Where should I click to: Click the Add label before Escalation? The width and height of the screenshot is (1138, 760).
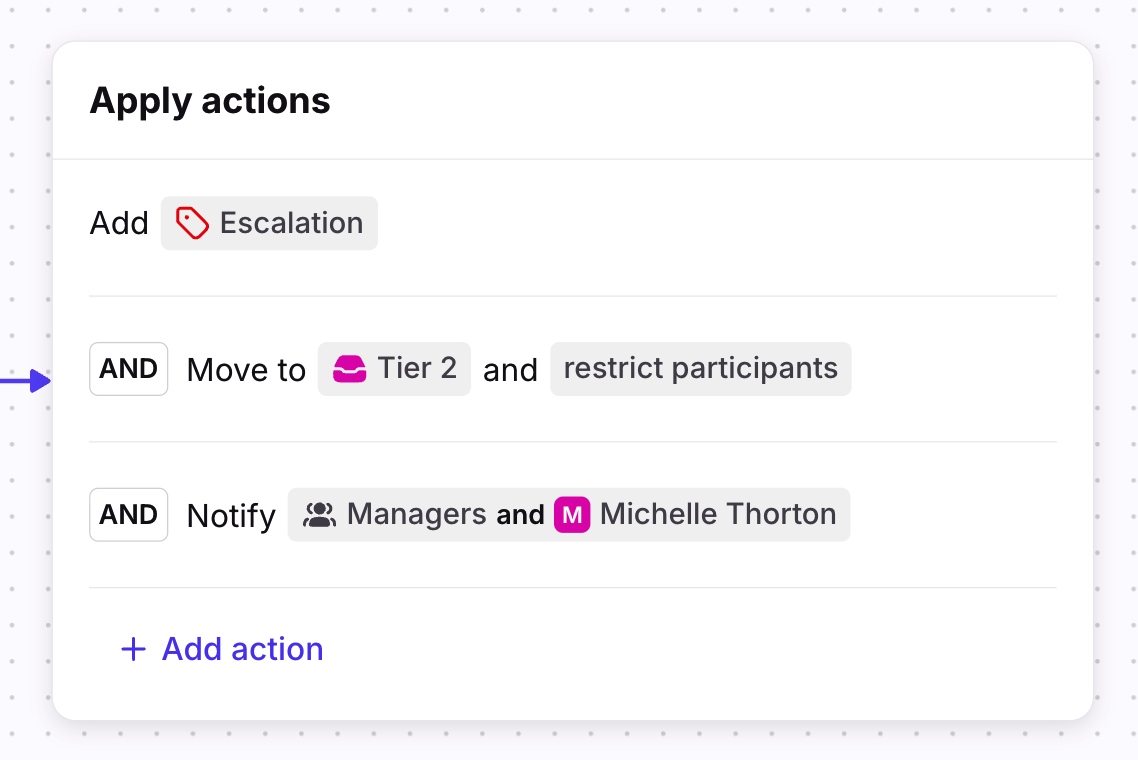[x=119, y=223]
